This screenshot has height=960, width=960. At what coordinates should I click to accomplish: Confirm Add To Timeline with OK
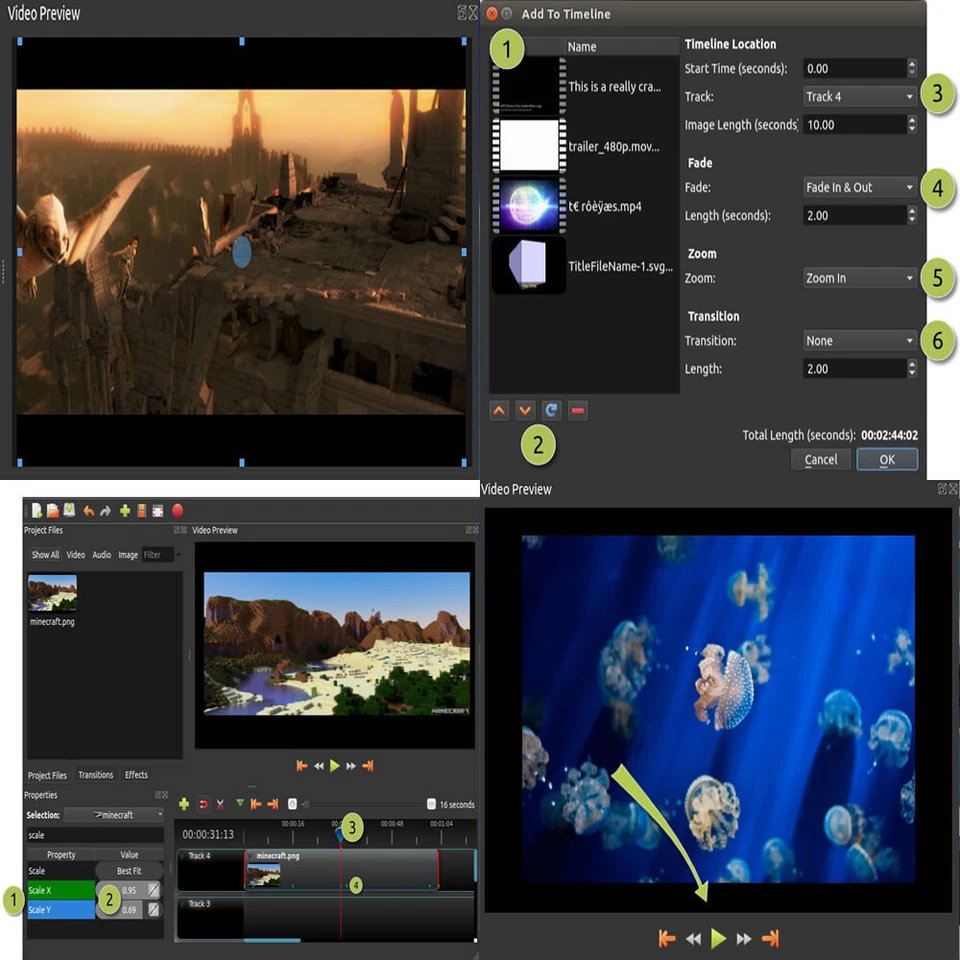click(x=887, y=459)
